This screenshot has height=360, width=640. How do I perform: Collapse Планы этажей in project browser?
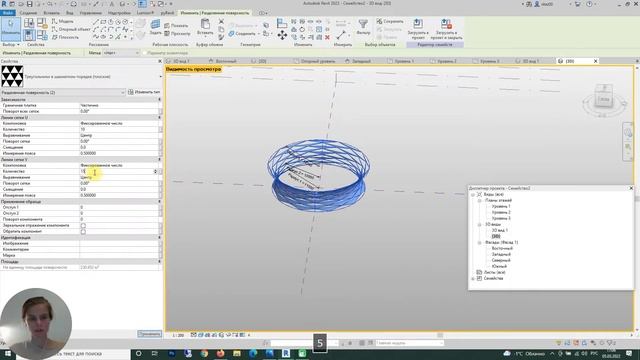(479, 200)
